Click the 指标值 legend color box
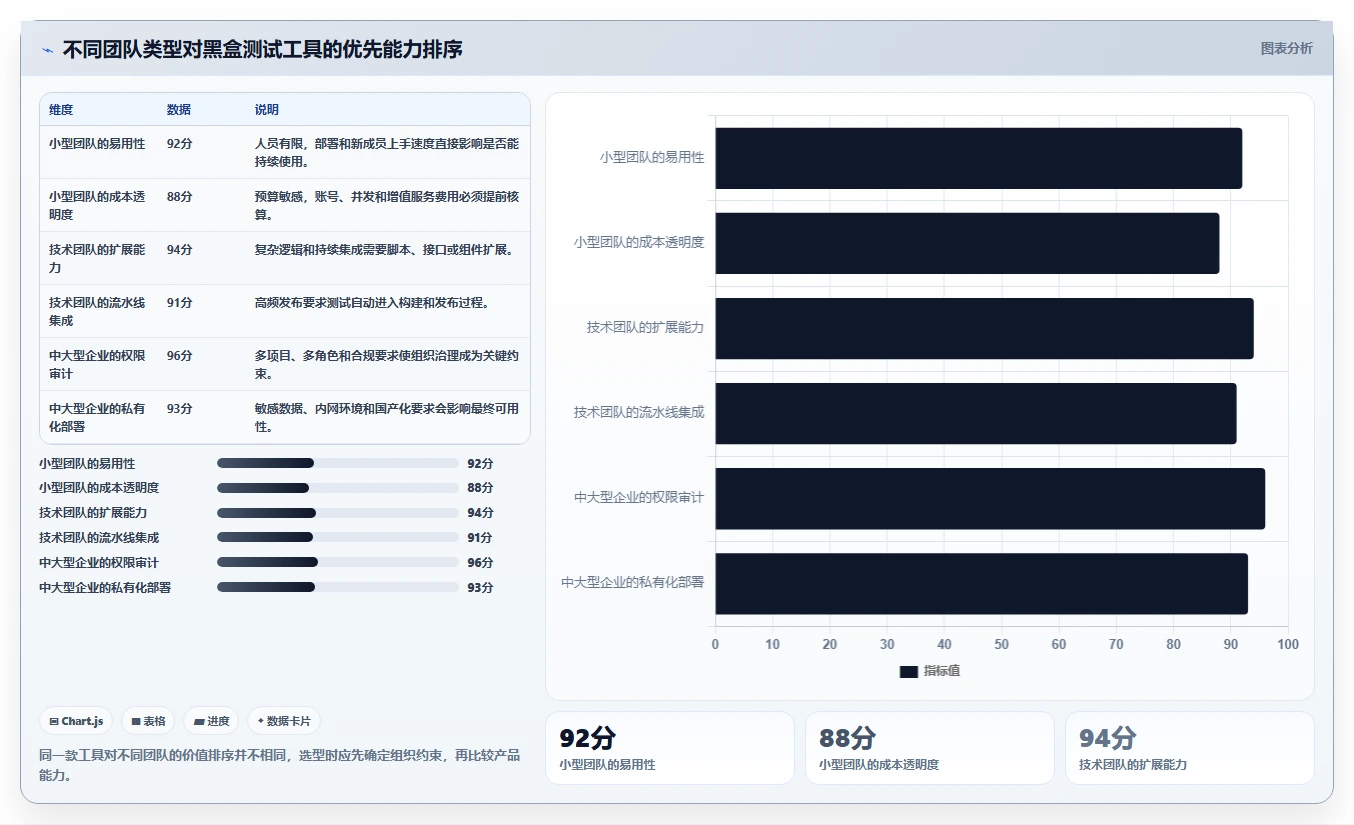The height and width of the screenshot is (825, 1354). (908, 672)
